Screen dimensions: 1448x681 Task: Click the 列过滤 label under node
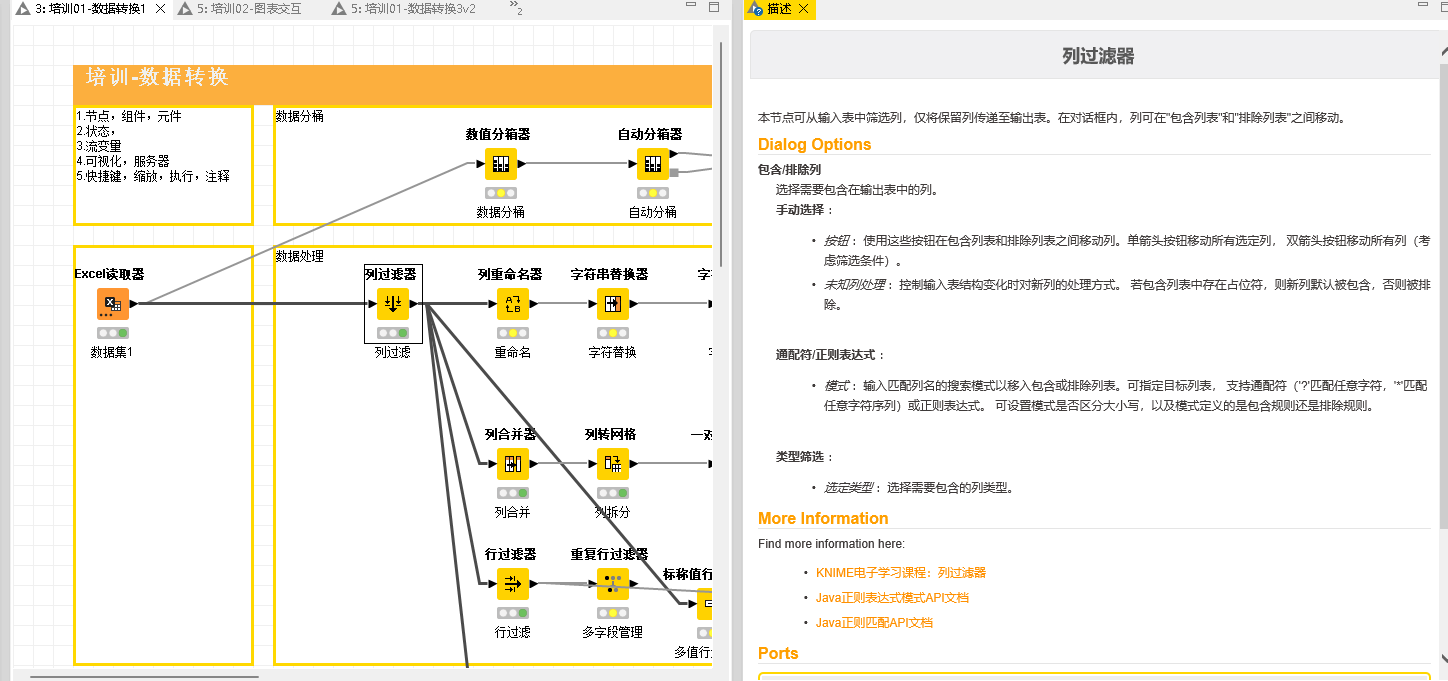393,352
